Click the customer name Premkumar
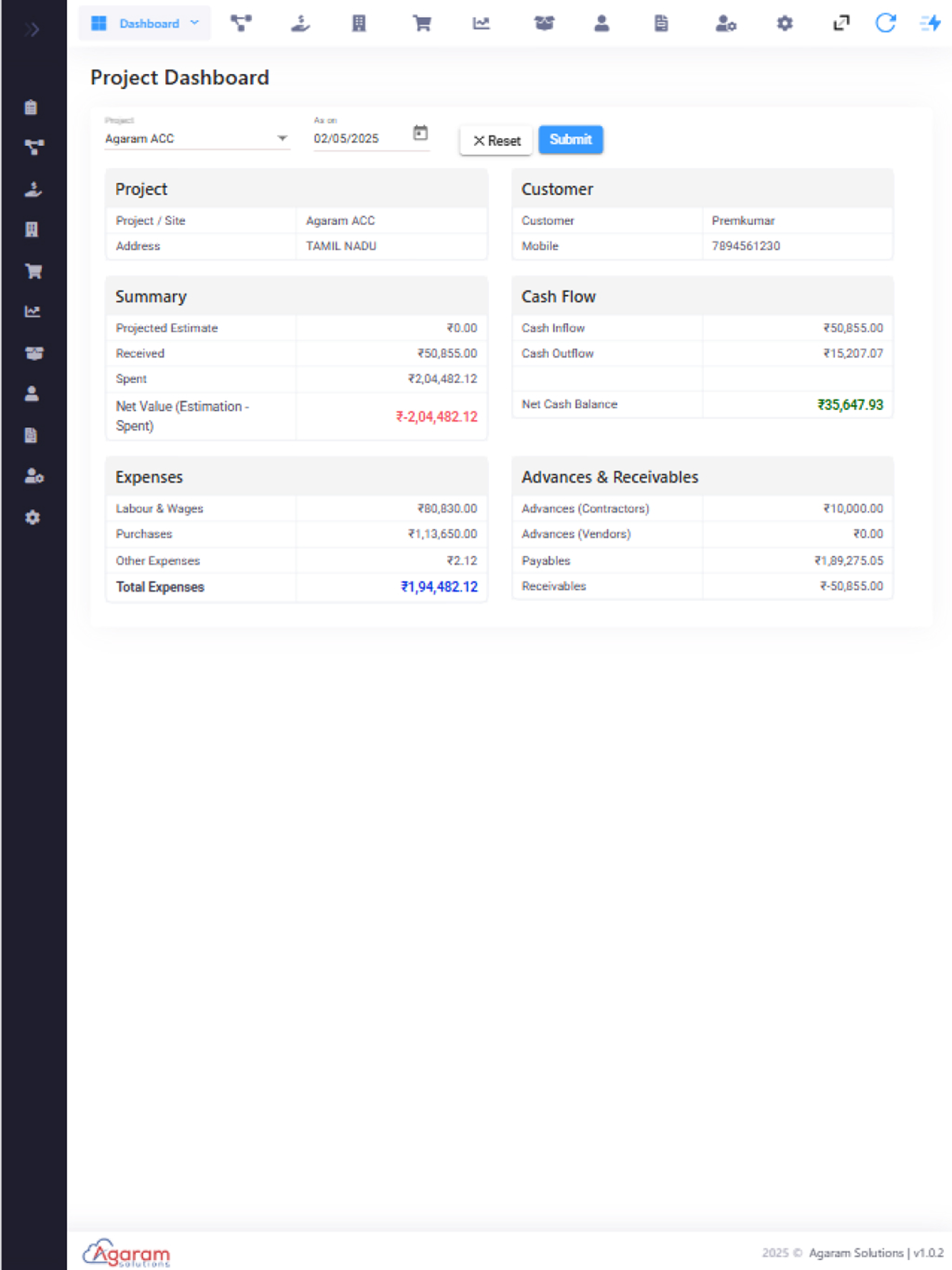This screenshot has width=952, height=1270. (743, 221)
